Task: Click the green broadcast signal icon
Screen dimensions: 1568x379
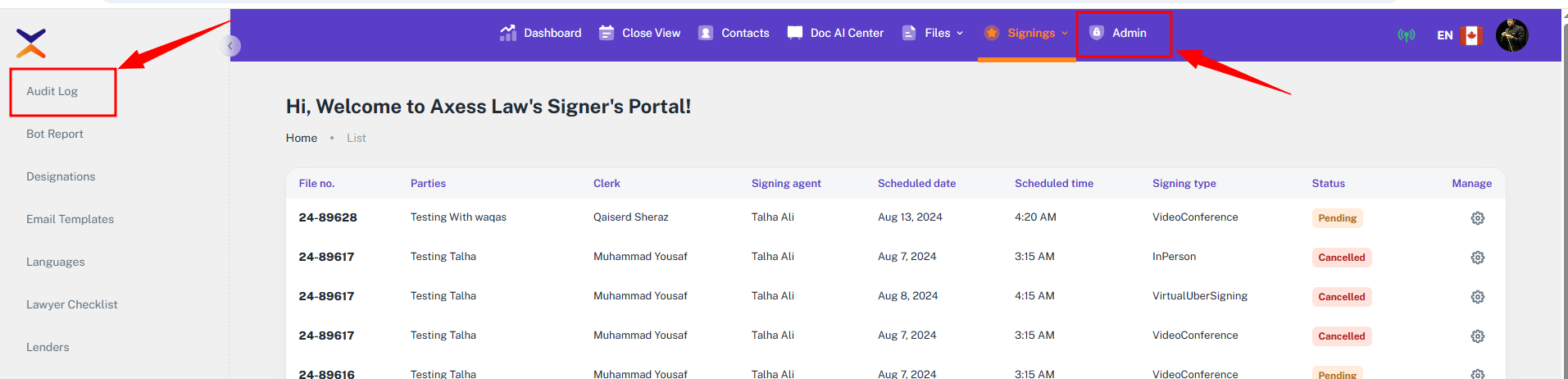Action: [1407, 35]
